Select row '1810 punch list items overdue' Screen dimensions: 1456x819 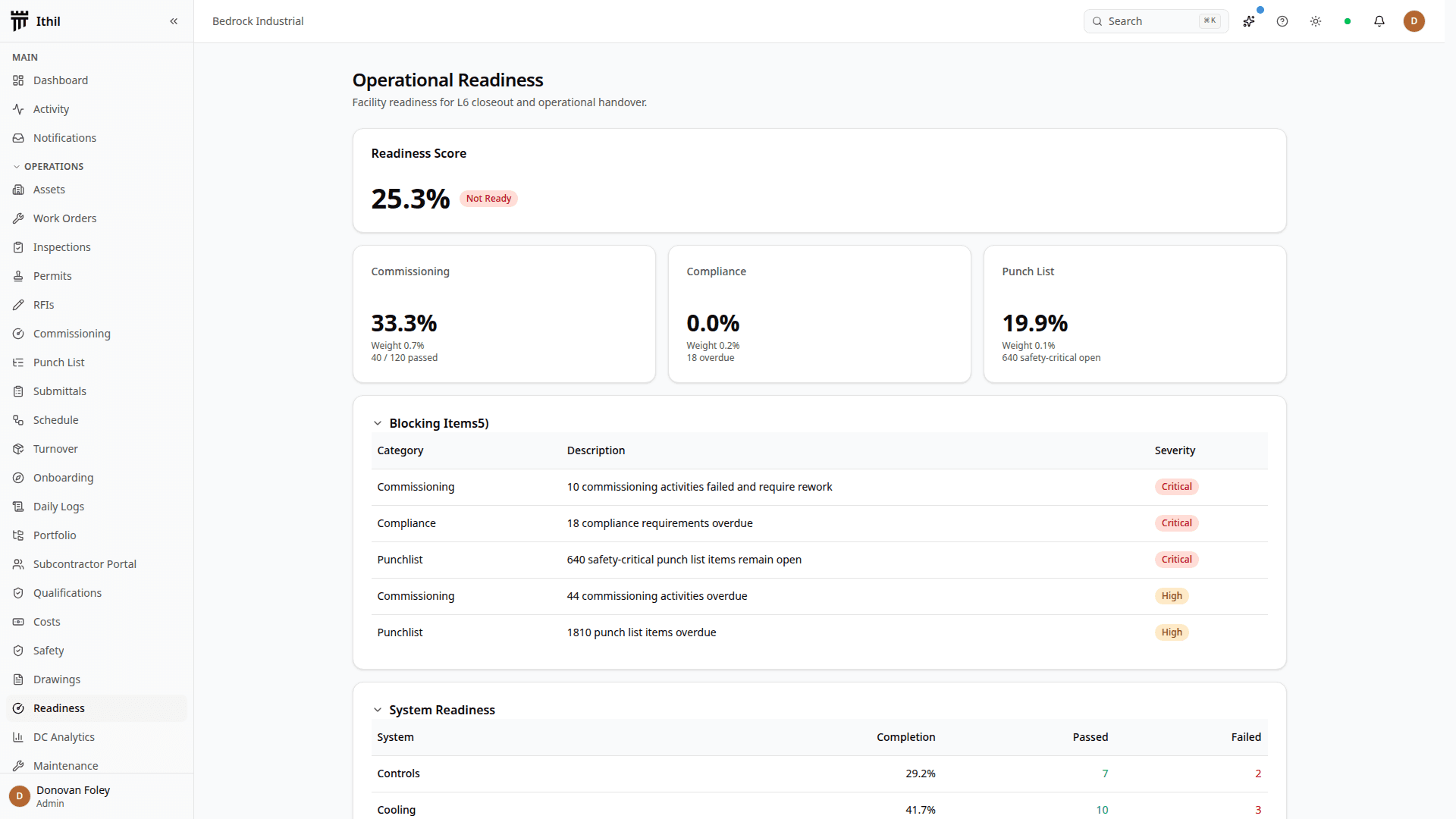pyautogui.click(x=820, y=632)
